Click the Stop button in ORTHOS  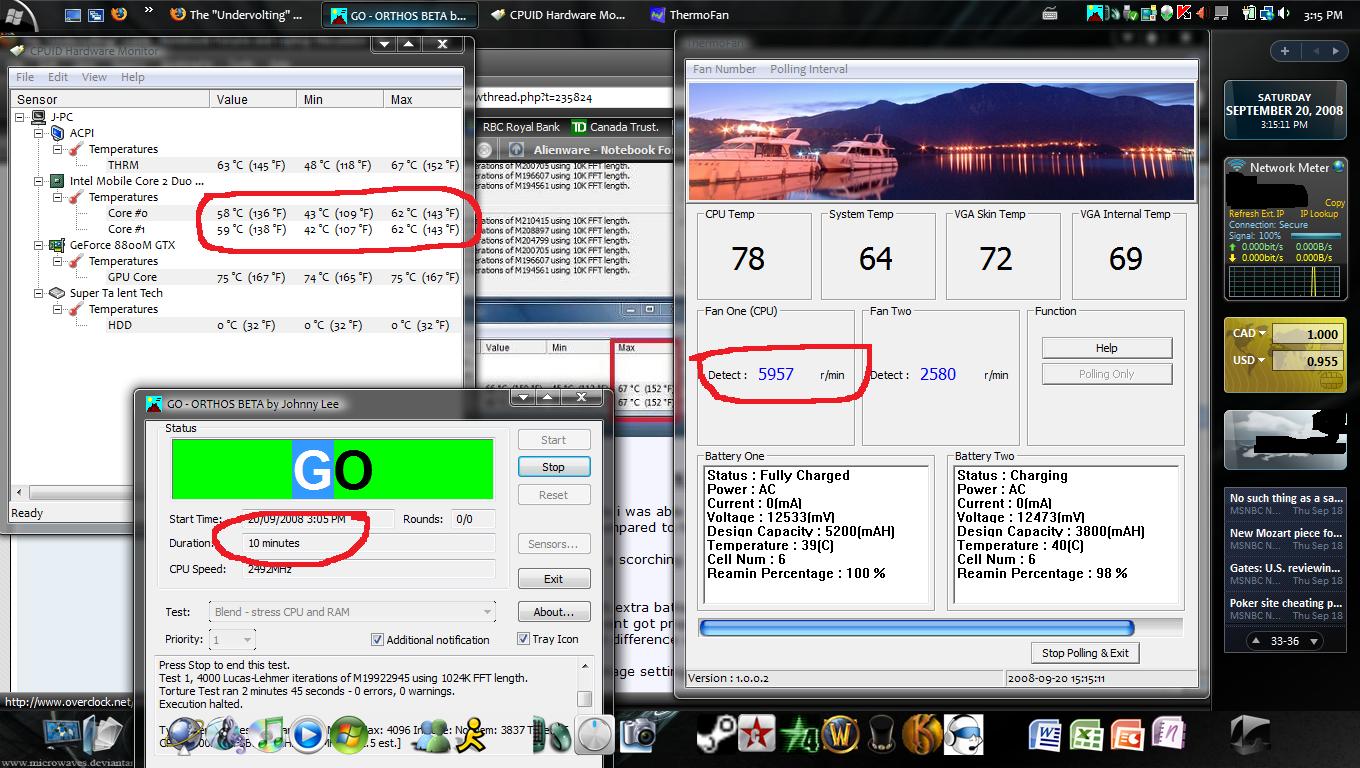[x=553, y=467]
